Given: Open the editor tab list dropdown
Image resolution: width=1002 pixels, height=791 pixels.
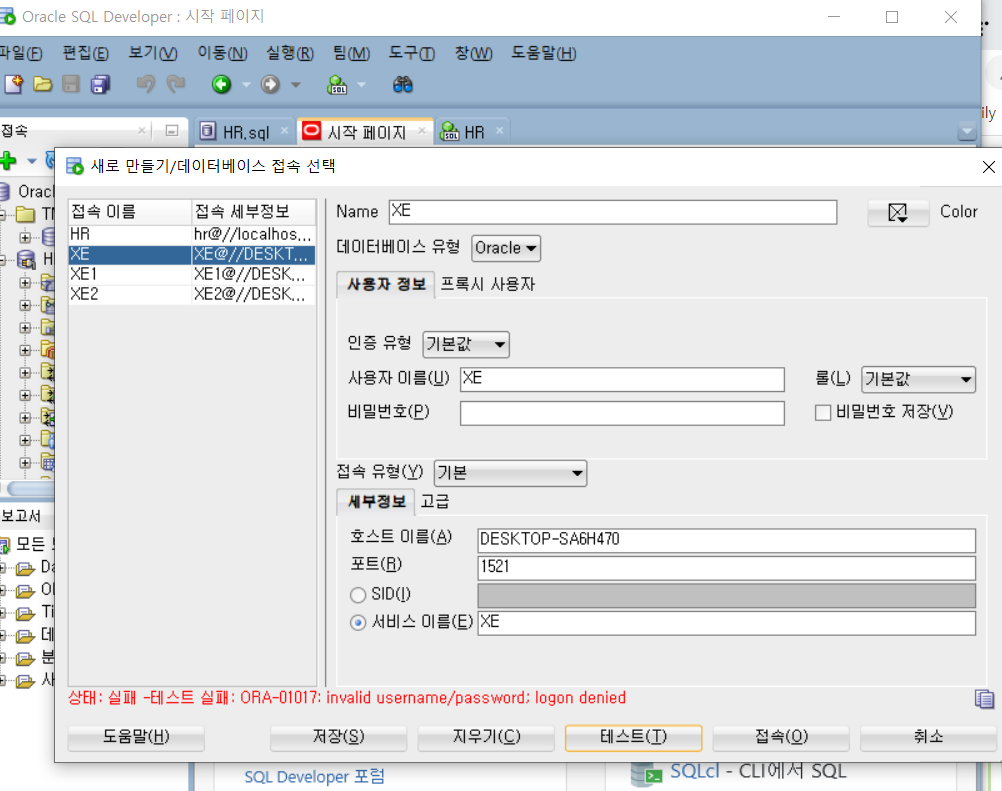Looking at the screenshot, I should click(967, 132).
